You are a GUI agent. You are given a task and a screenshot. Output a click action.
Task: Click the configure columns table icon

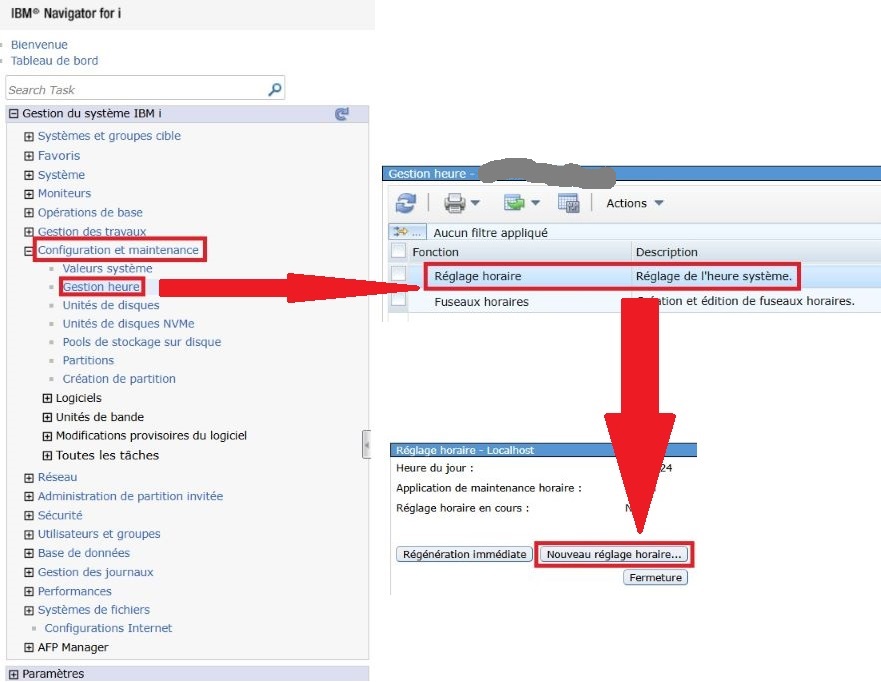coord(569,203)
